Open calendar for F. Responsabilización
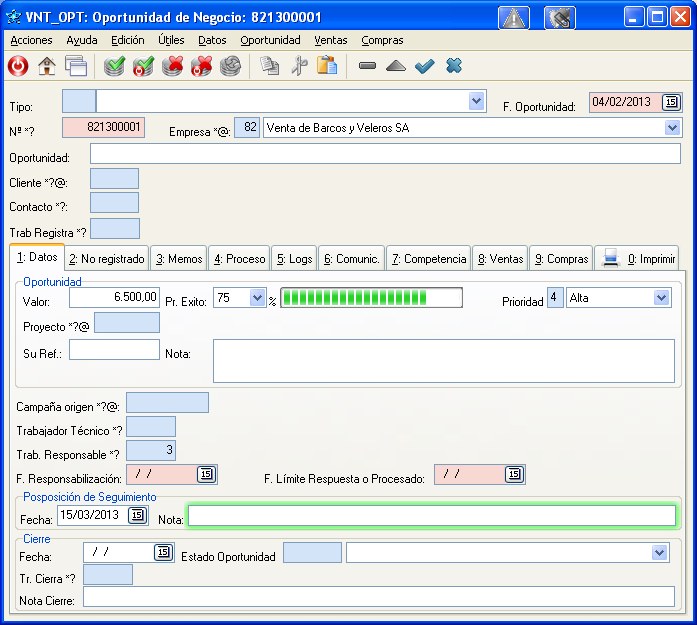 206,474
